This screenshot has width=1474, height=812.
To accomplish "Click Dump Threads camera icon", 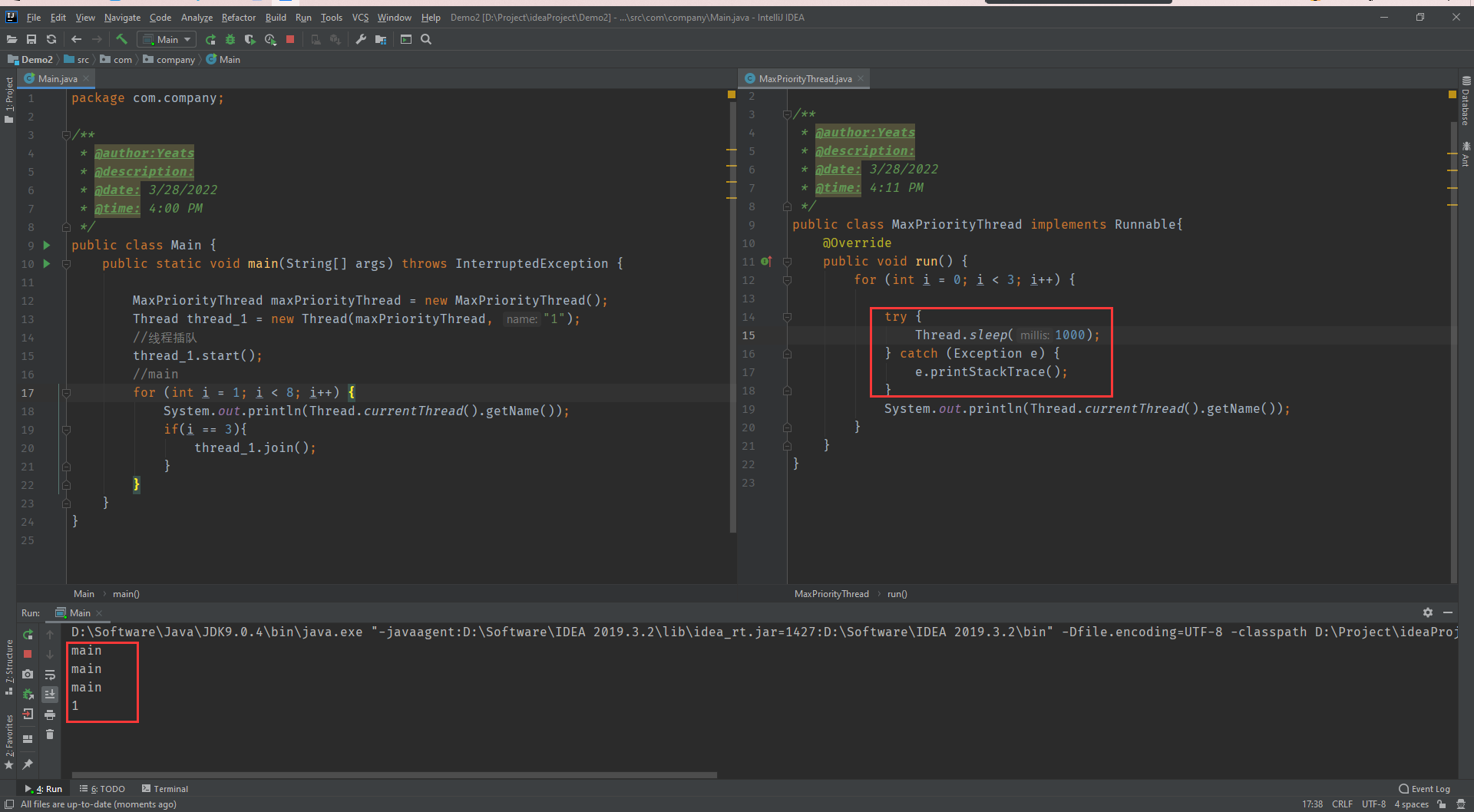I will pos(28,674).
